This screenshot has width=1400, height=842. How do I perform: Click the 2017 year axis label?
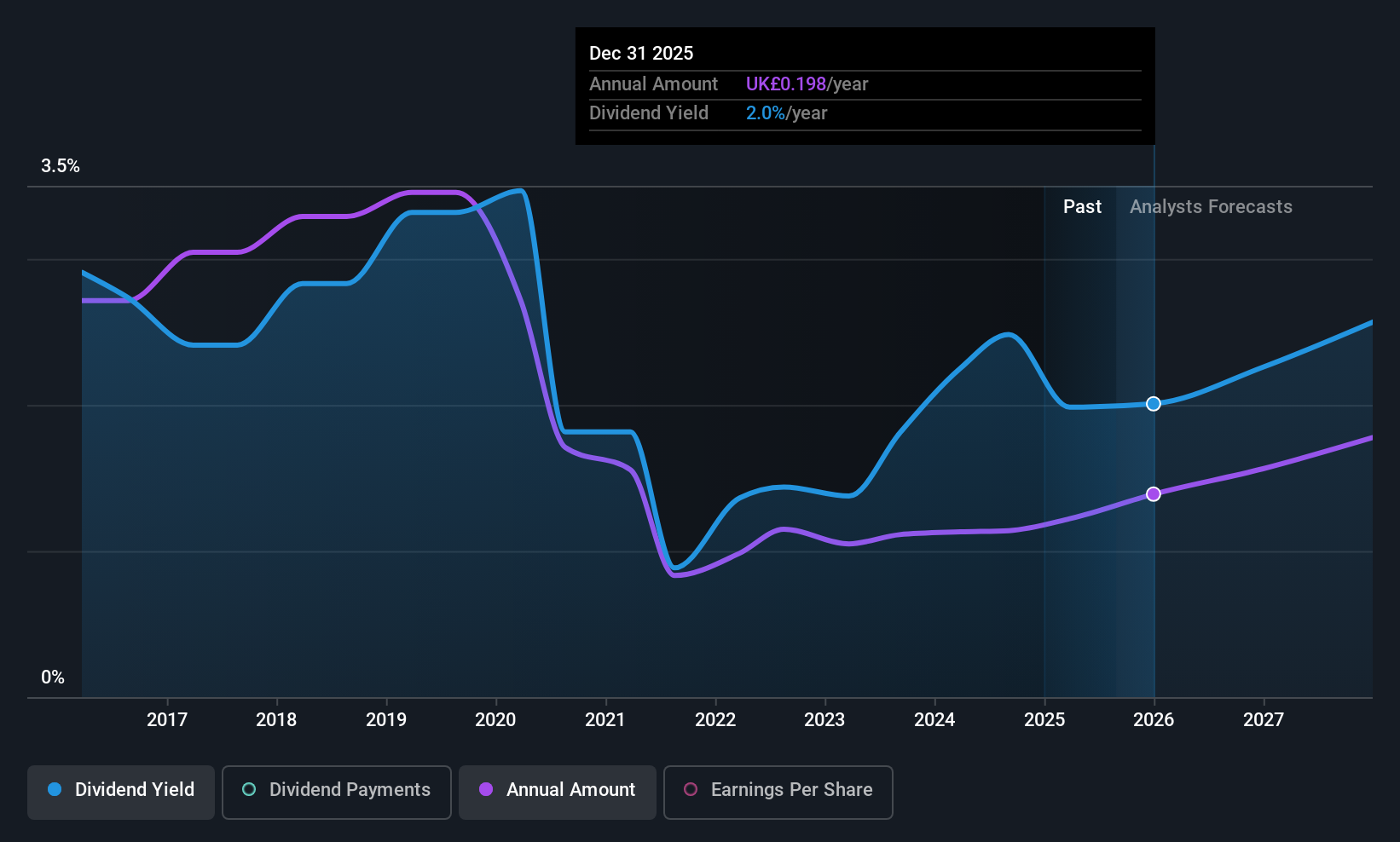(167, 720)
